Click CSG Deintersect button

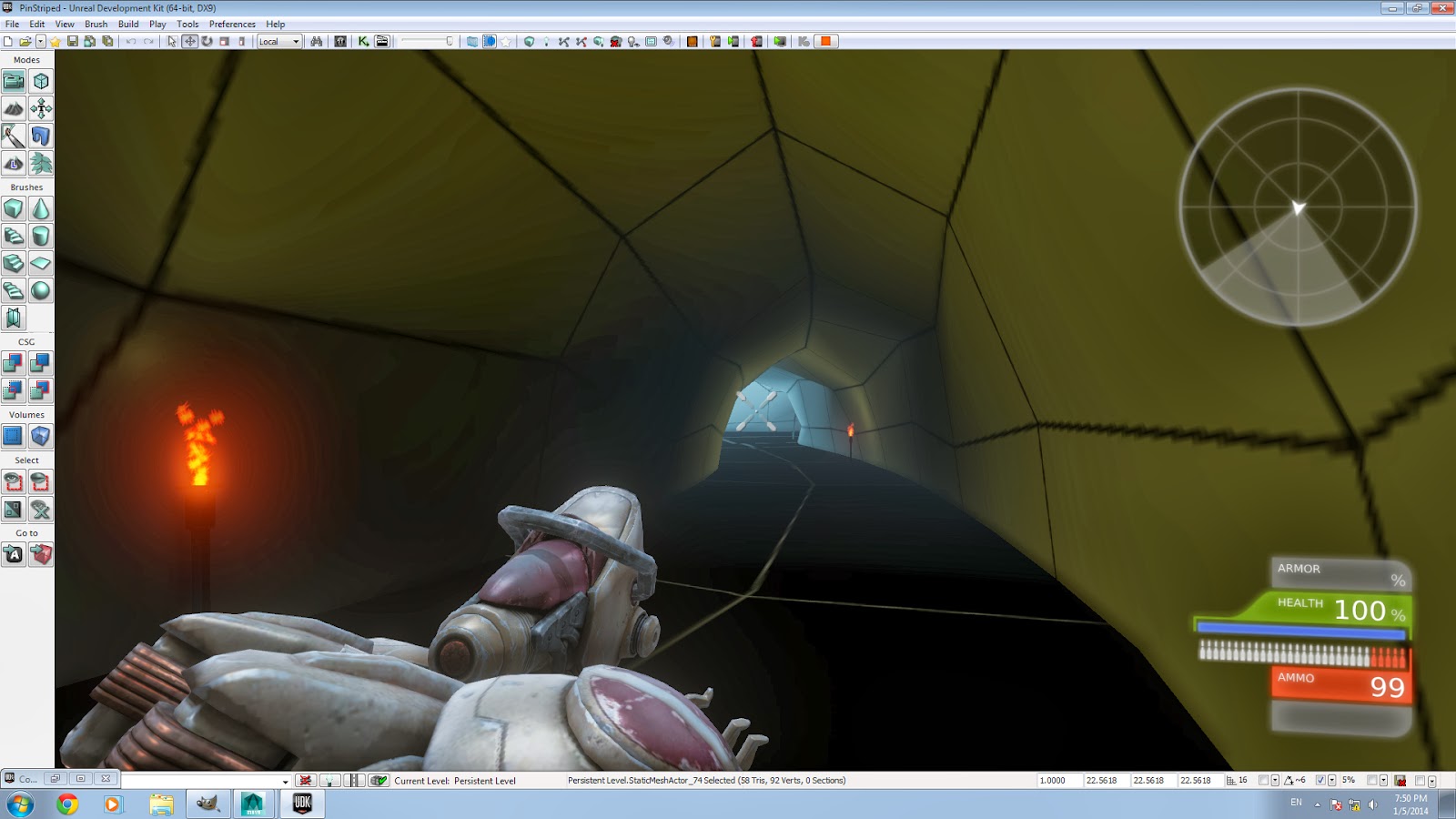tap(41, 390)
